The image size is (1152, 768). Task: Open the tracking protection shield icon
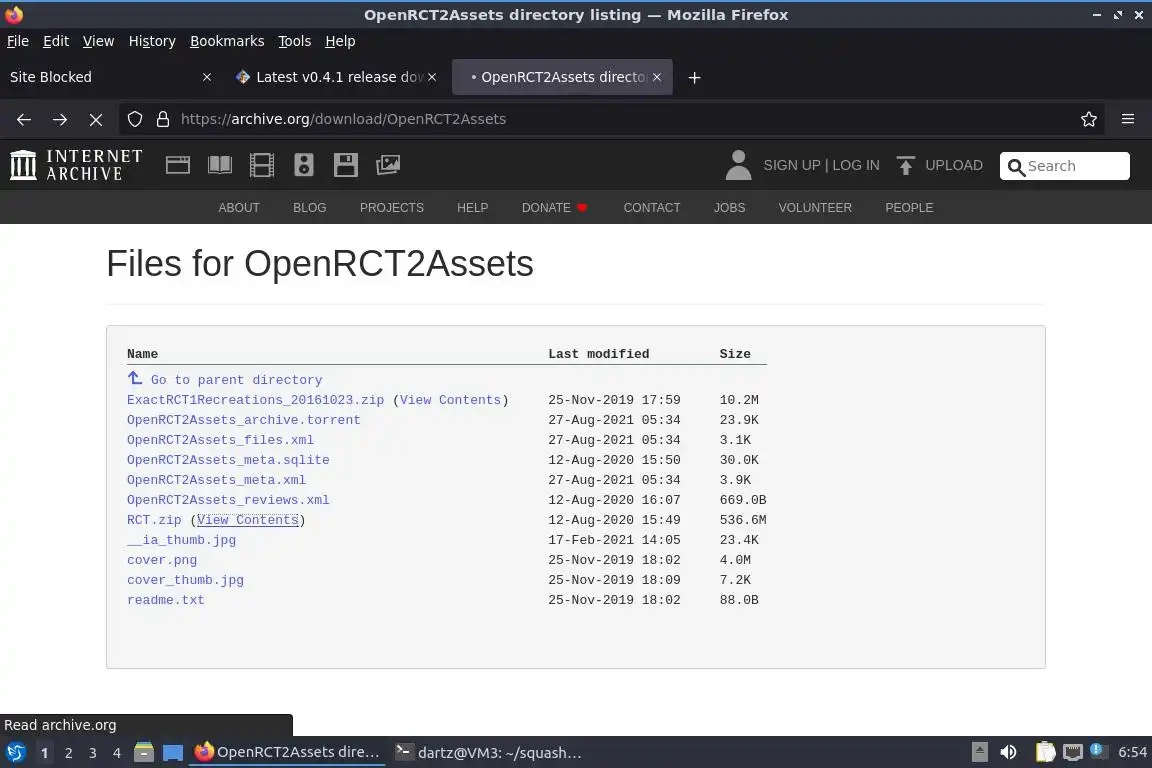135,119
